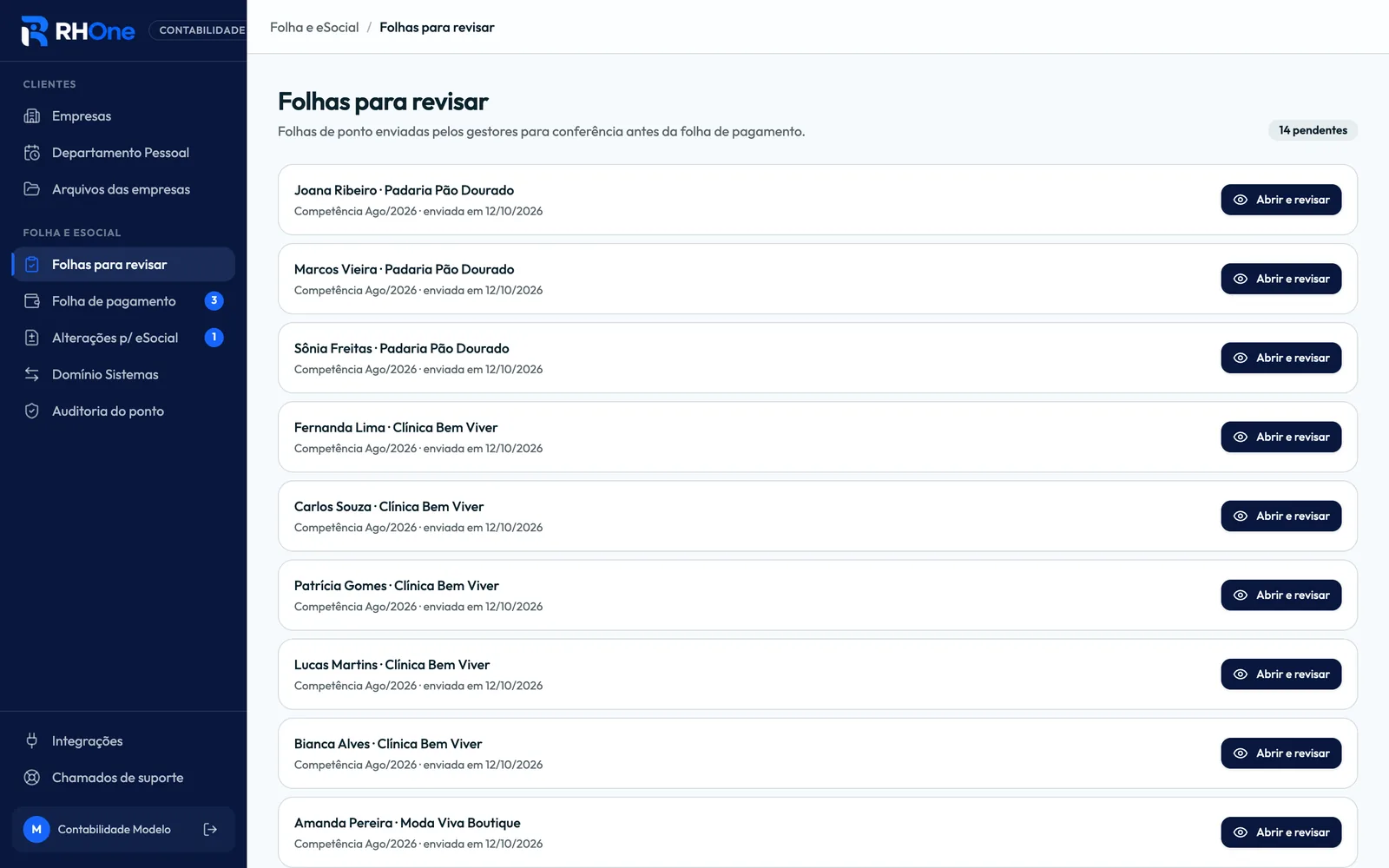This screenshot has width=1389, height=868.
Task: Open Marcos Vieira sheet with Abrir e revisar
Action: (1281, 279)
